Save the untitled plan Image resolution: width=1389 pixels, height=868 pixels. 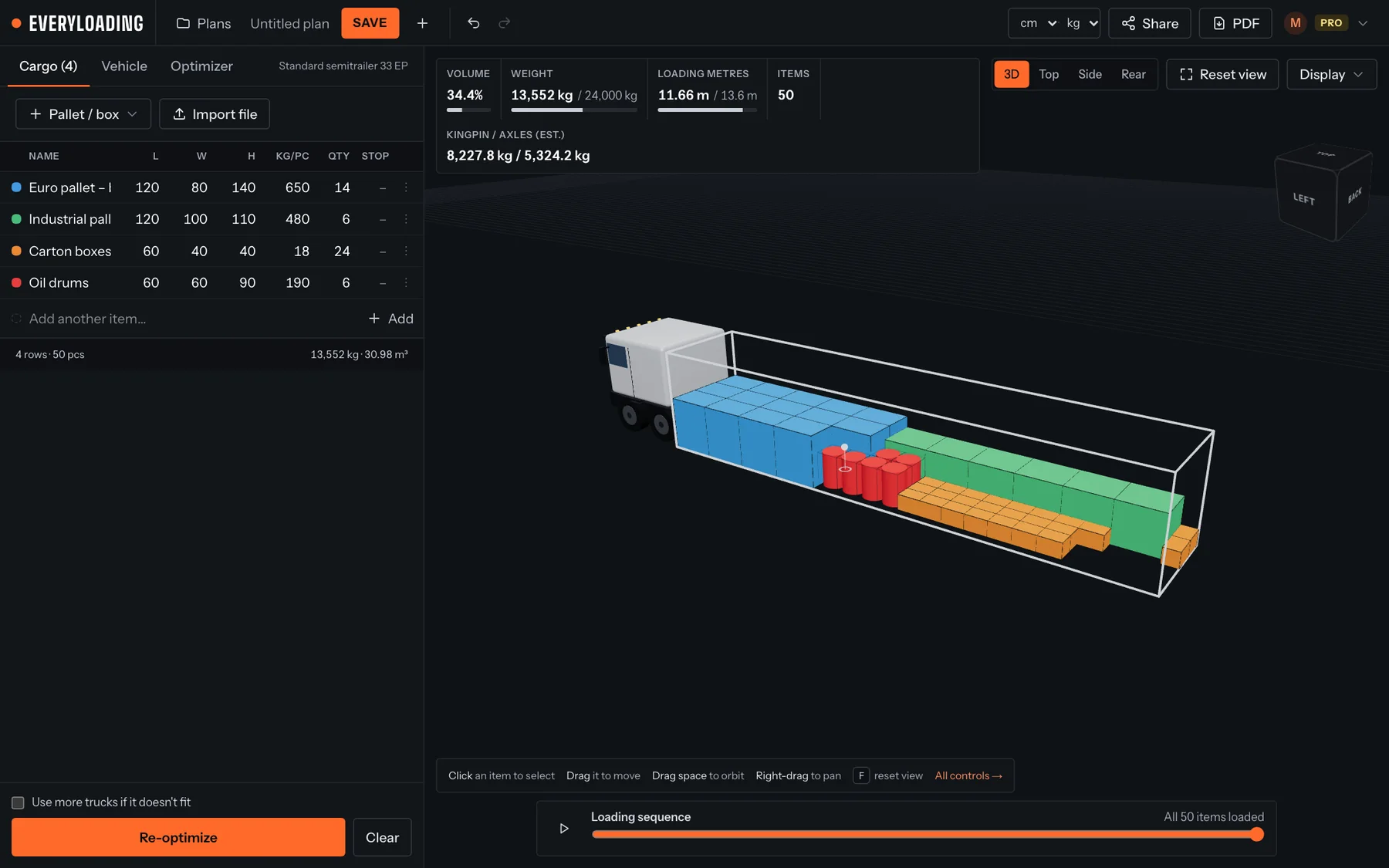point(370,23)
